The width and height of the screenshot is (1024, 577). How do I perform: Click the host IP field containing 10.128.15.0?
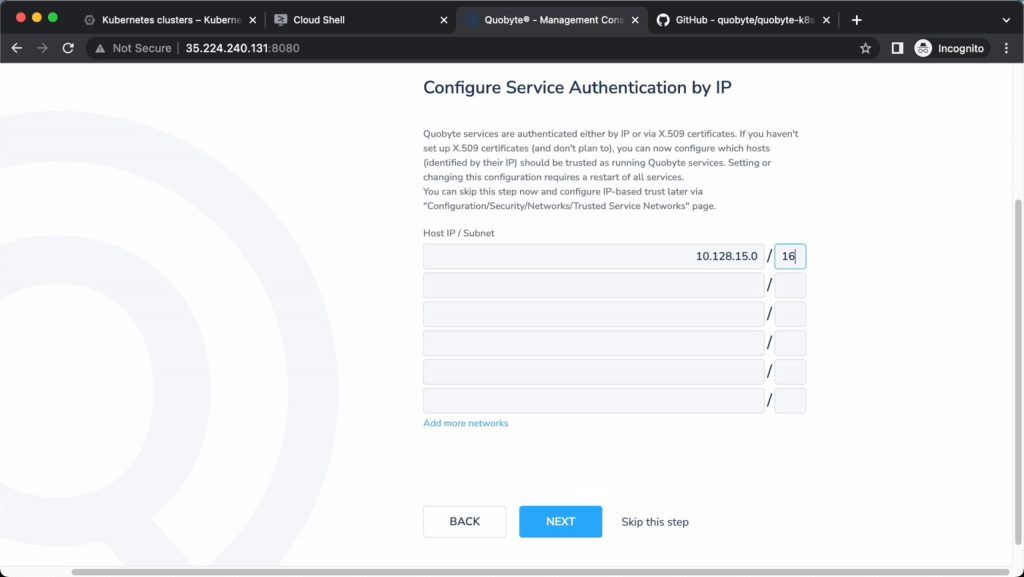pyautogui.click(x=594, y=257)
